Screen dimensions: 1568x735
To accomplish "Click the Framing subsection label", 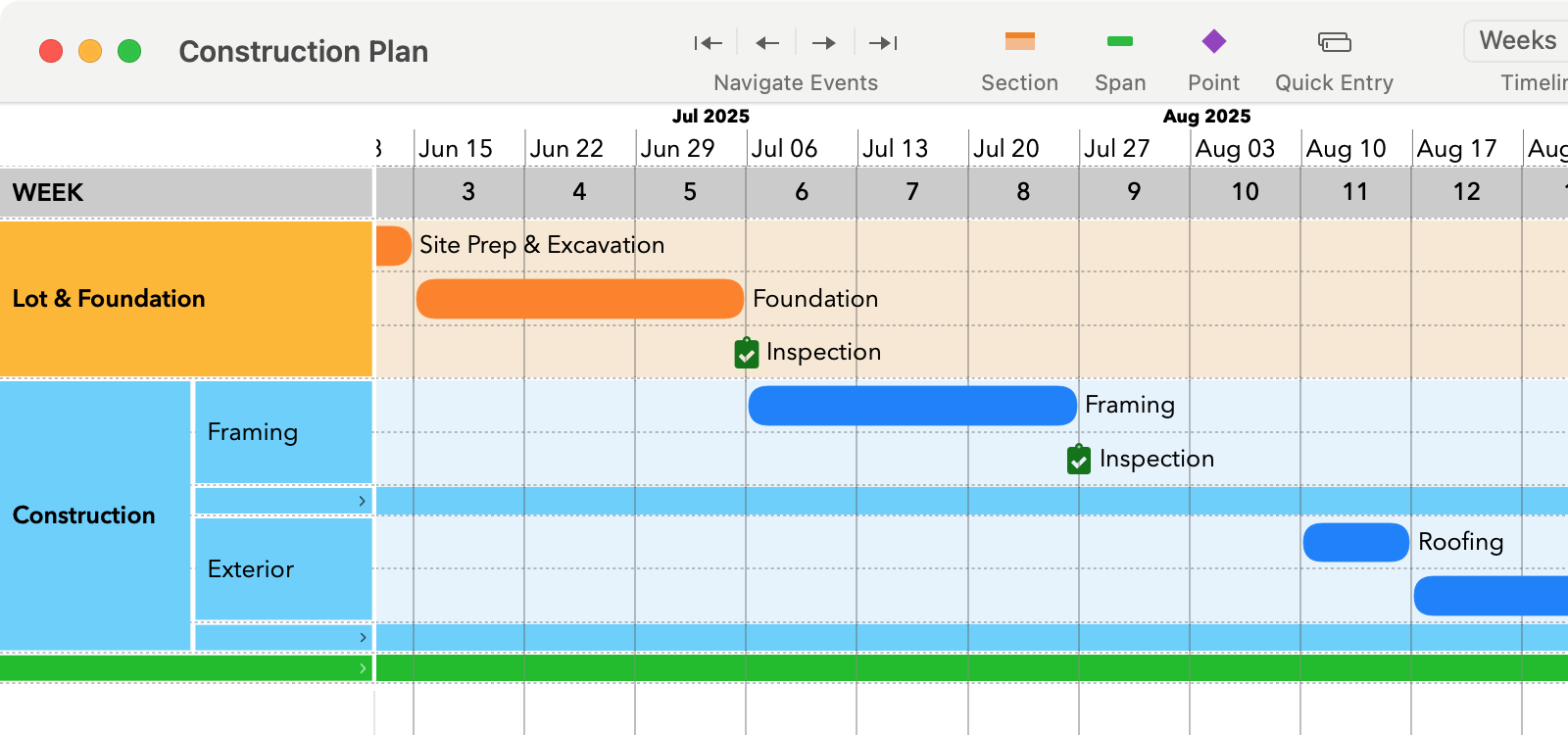I will pyautogui.click(x=251, y=431).
